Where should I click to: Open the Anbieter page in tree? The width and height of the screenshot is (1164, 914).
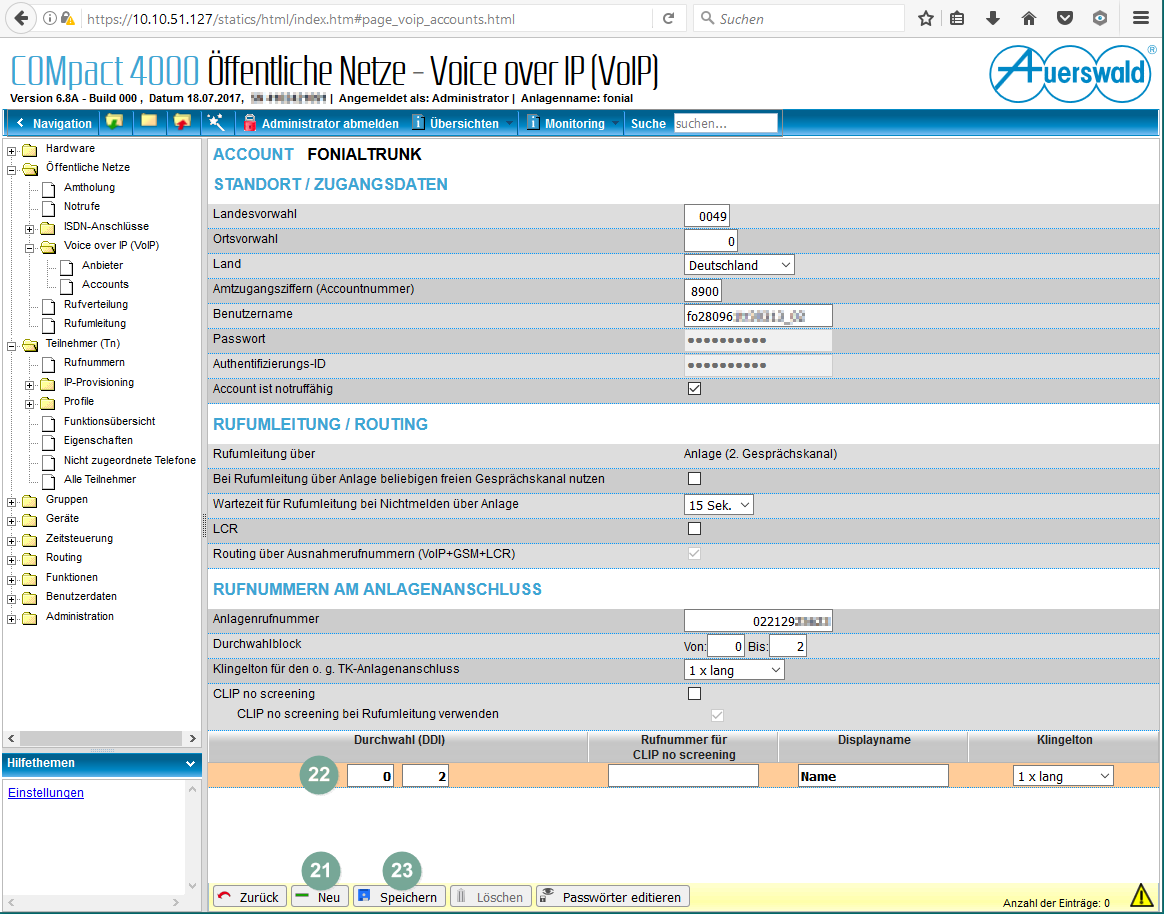pyautogui.click(x=102, y=265)
